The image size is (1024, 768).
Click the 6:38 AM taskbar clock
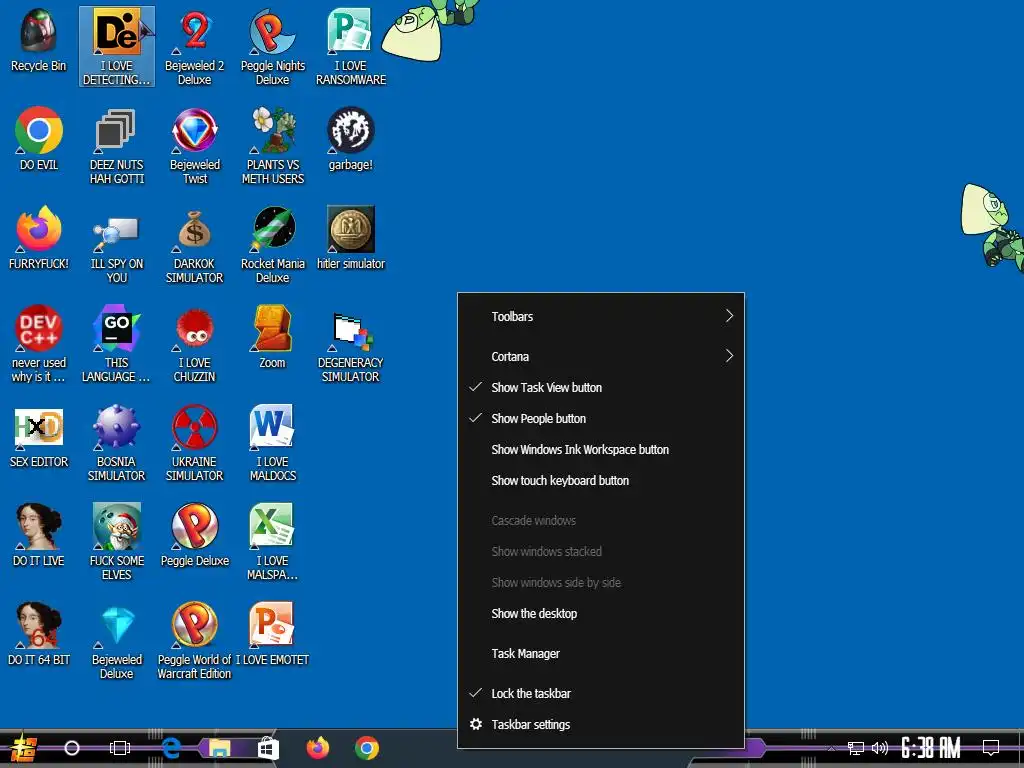(x=931, y=748)
